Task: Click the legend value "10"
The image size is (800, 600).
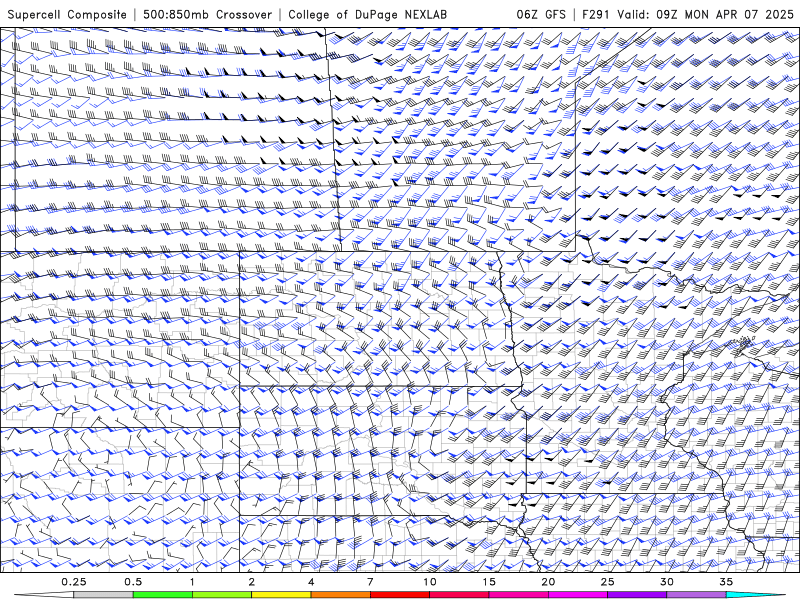Action: pos(430,582)
